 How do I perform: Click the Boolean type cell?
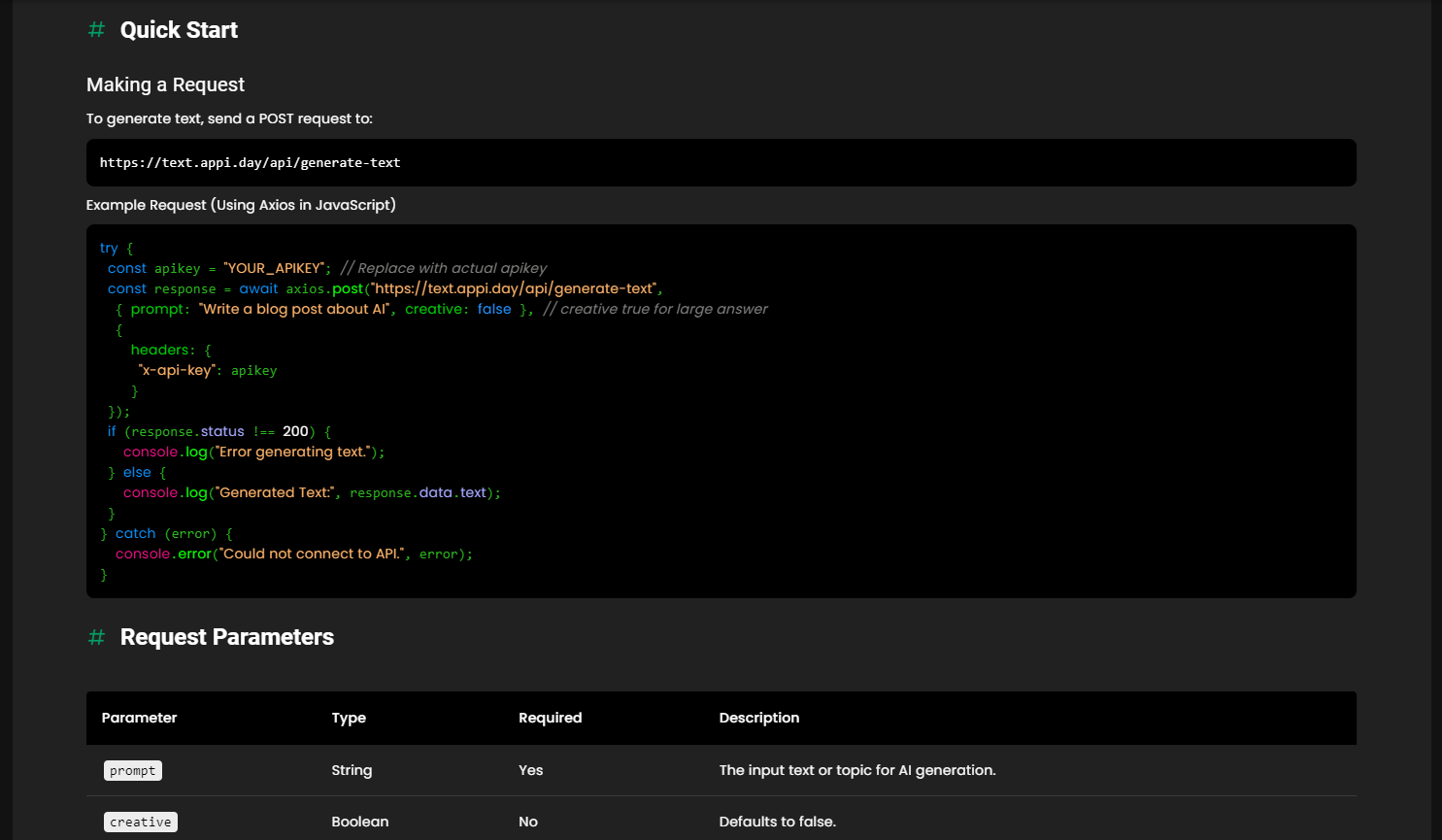pos(360,822)
